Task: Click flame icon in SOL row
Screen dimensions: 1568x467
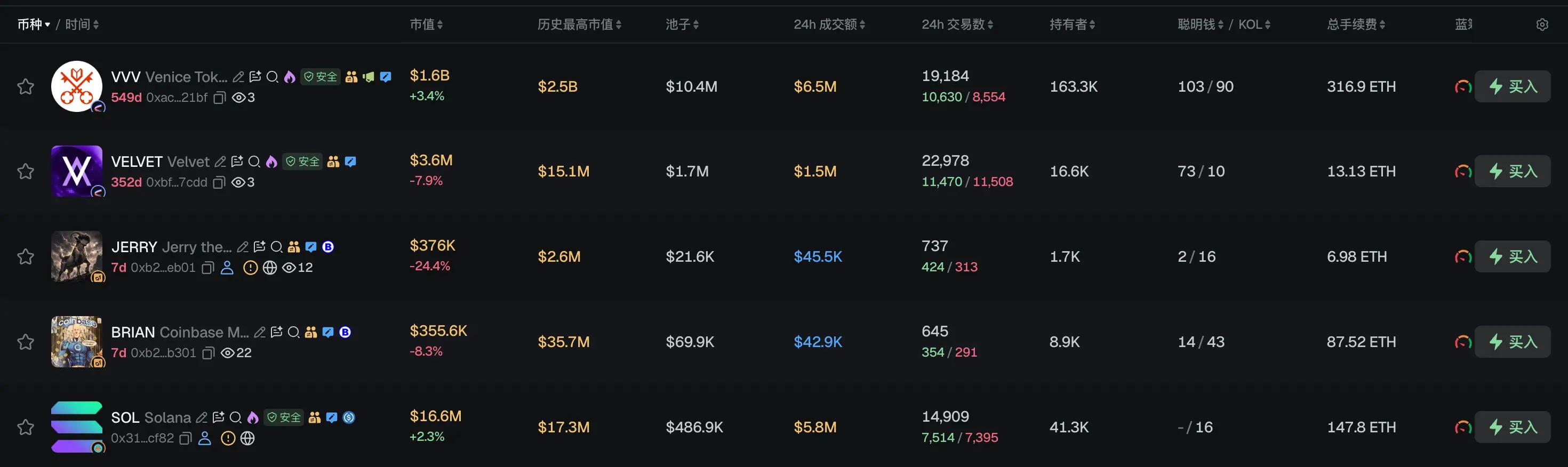Action: click(253, 417)
